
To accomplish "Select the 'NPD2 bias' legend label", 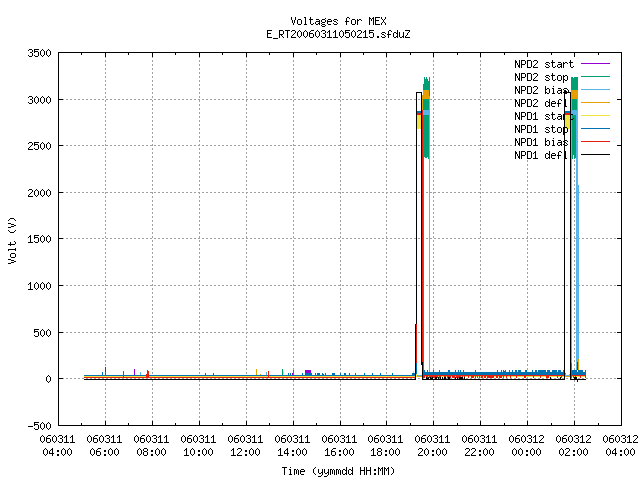I will tap(541, 90).
